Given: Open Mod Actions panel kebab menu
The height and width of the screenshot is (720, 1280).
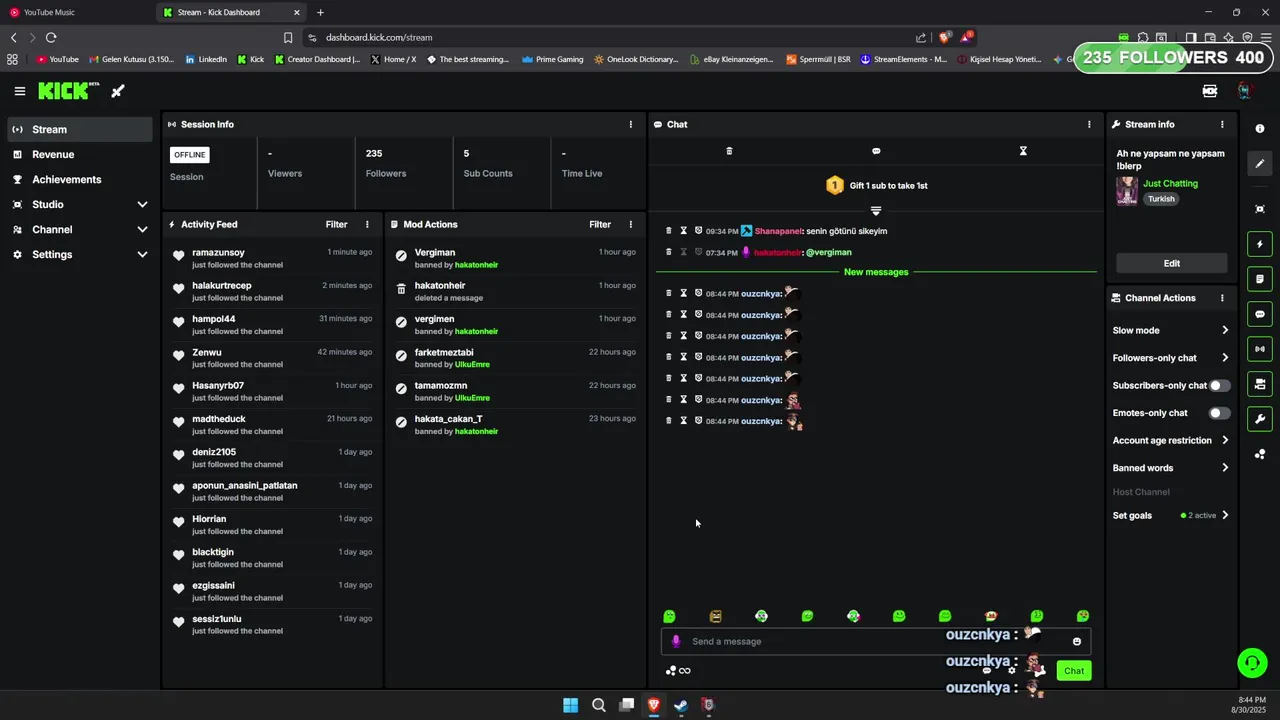Looking at the screenshot, I should click(x=630, y=225).
